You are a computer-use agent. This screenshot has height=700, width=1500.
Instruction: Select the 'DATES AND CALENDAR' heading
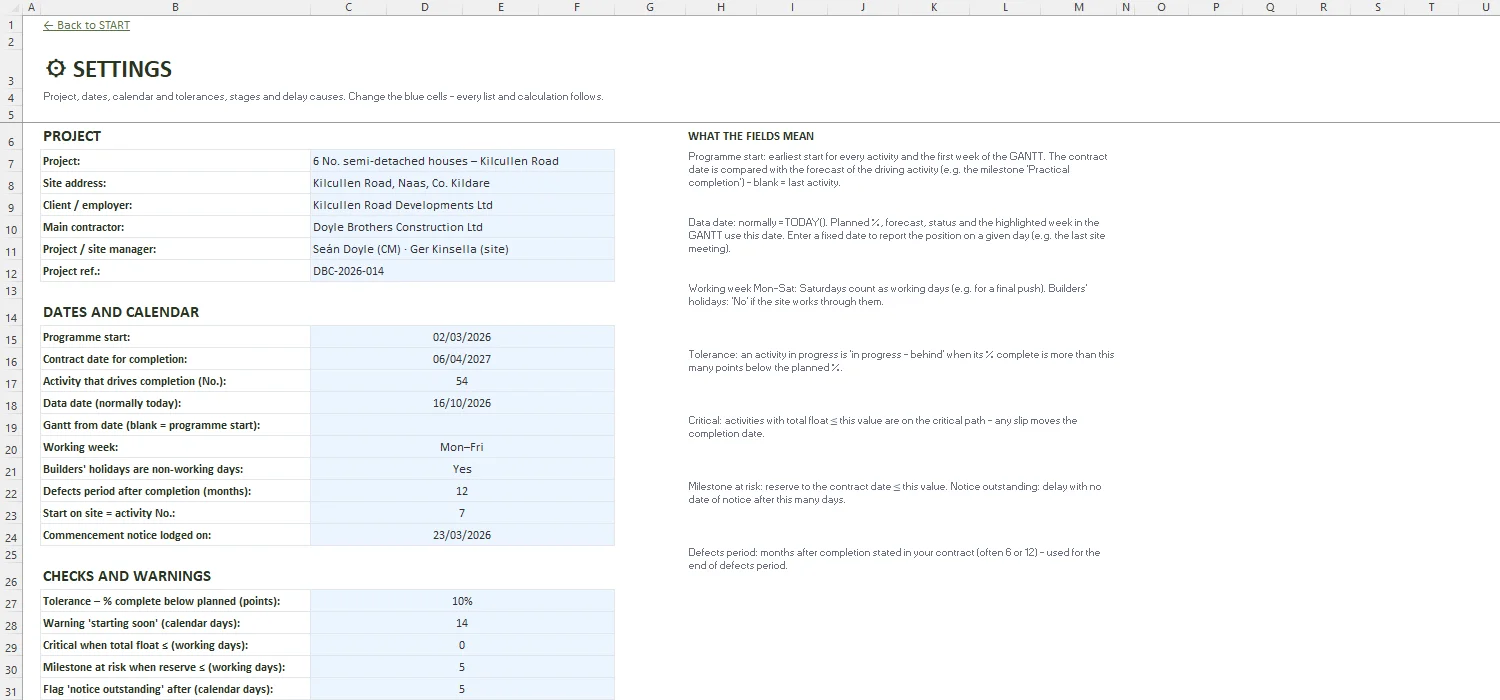[121, 312]
